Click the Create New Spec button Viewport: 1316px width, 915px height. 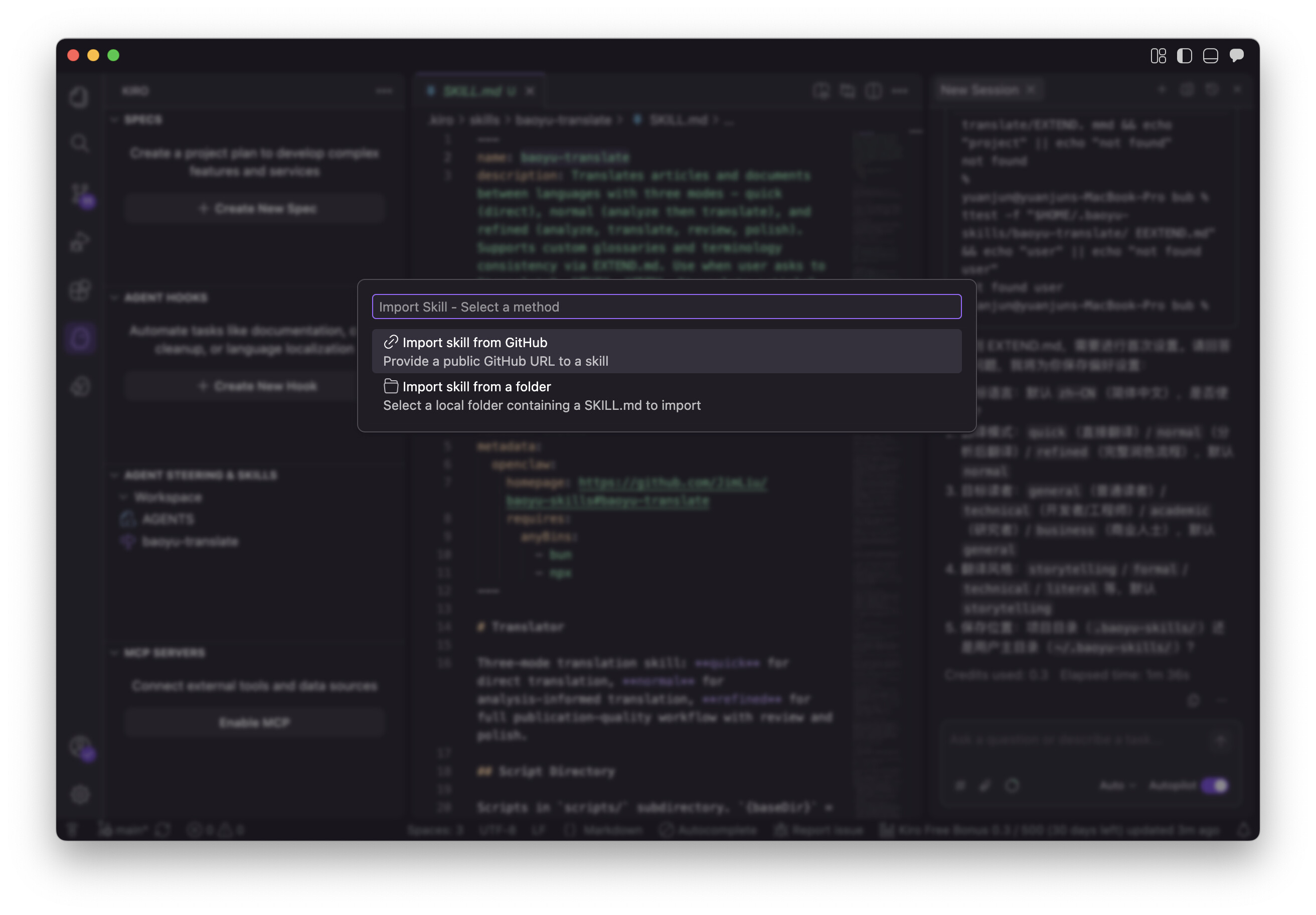[x=254, y=209]
